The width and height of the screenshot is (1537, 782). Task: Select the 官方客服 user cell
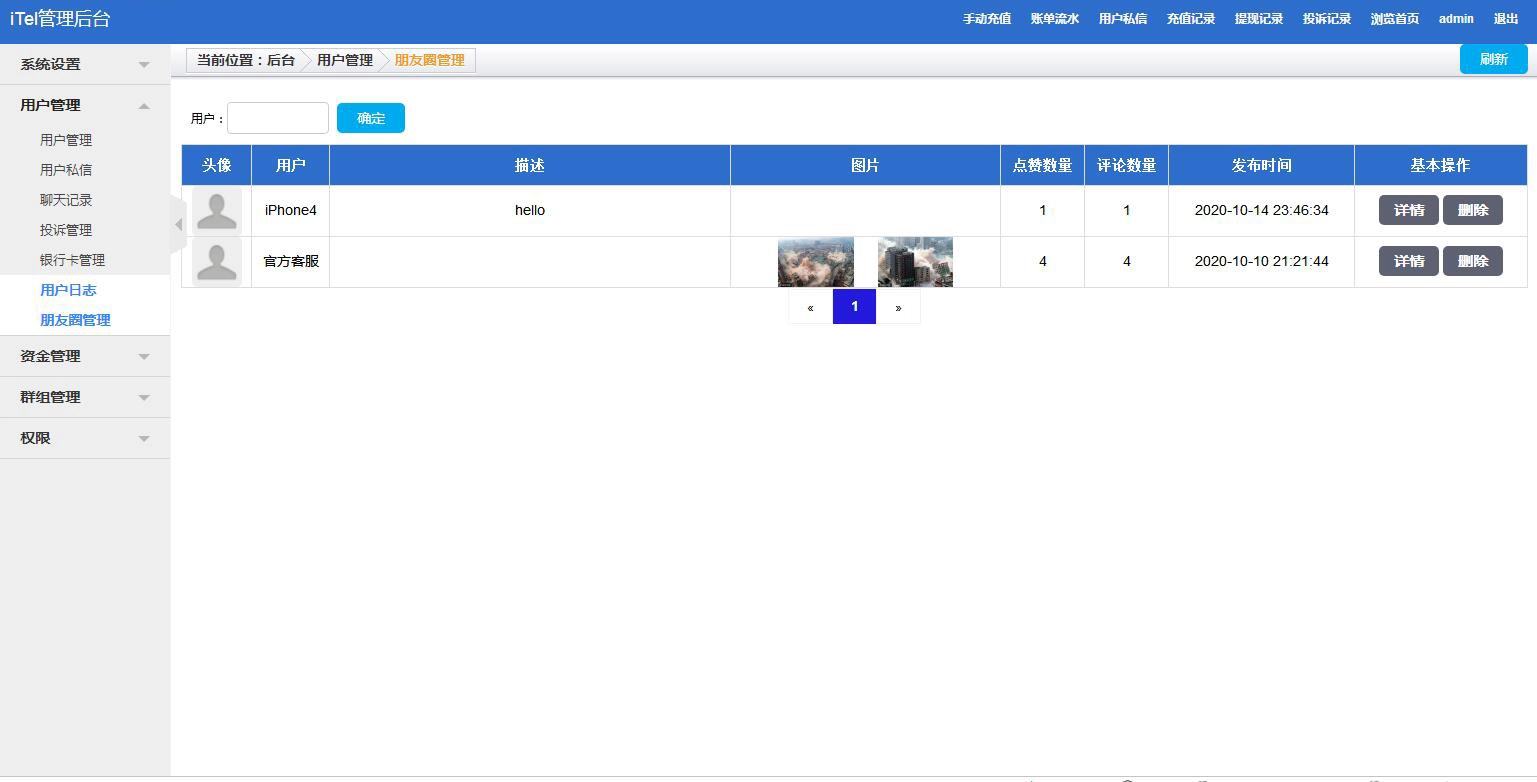[290, 262]
